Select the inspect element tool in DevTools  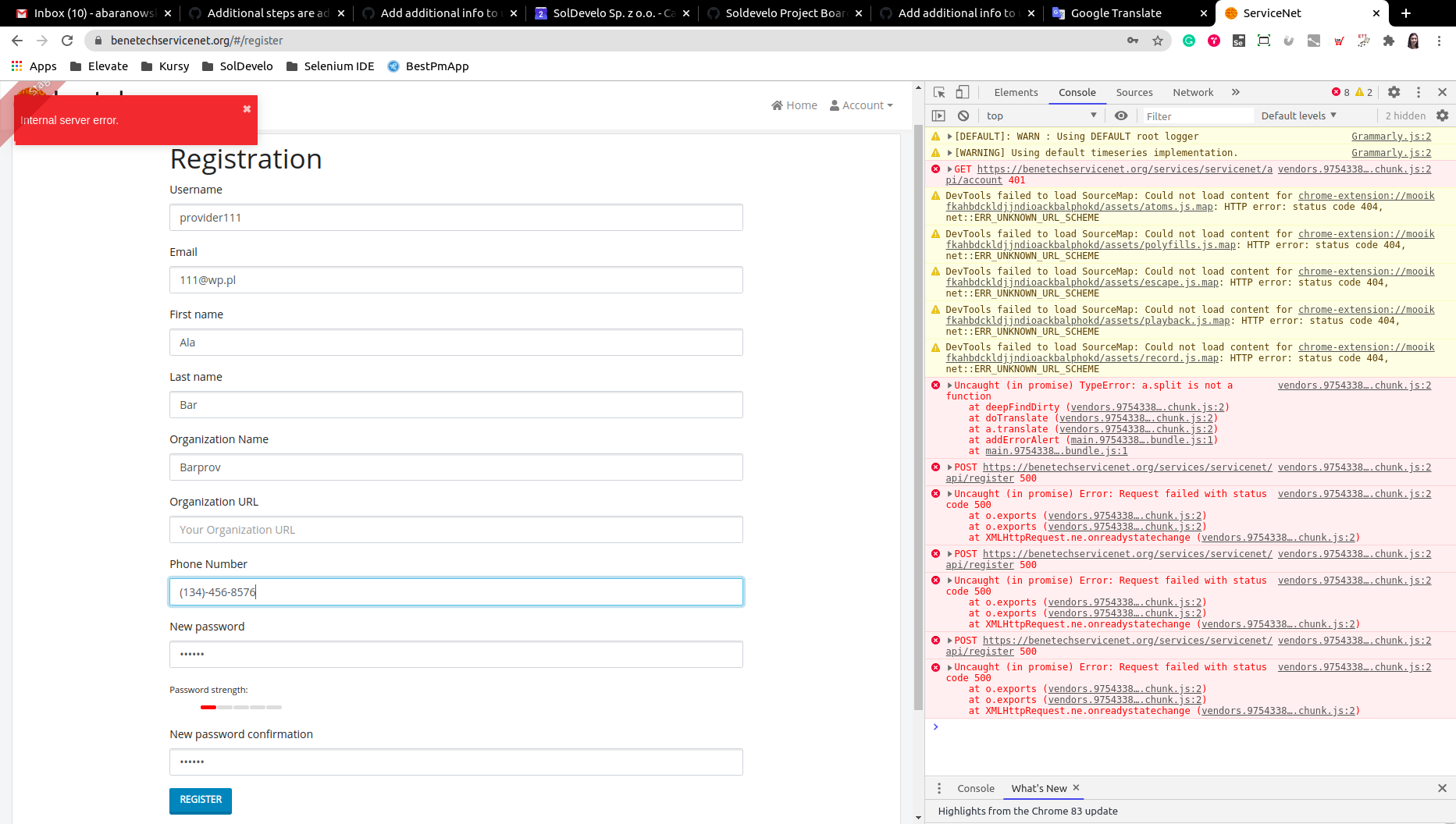point(939,92)
